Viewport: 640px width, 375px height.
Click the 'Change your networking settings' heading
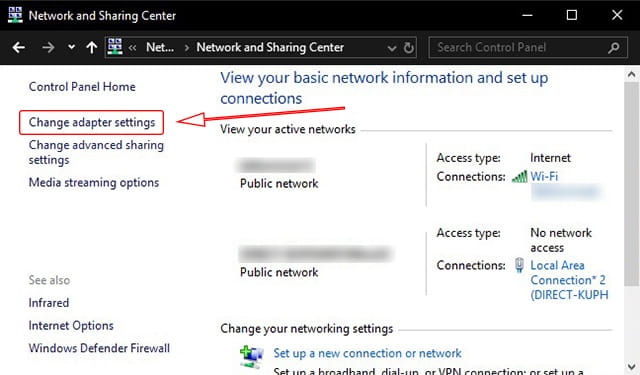(307, 329)
